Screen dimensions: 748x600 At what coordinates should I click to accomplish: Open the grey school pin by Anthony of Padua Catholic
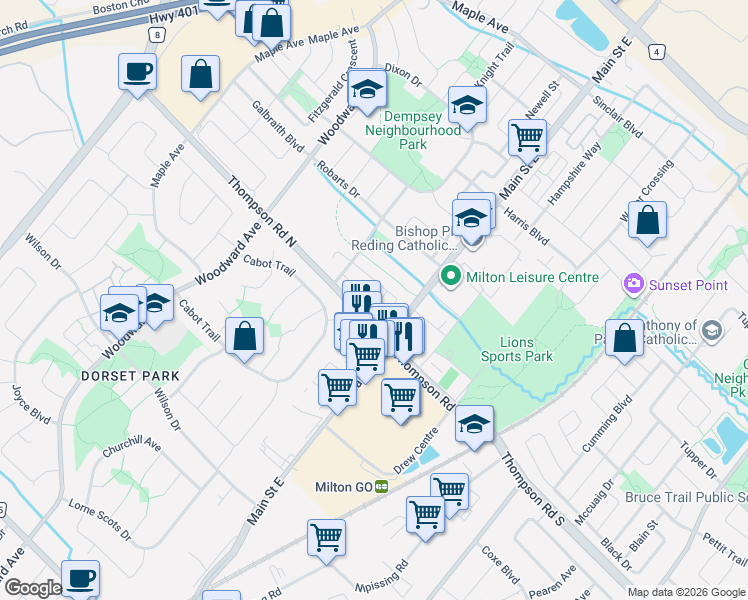(712, 331)
